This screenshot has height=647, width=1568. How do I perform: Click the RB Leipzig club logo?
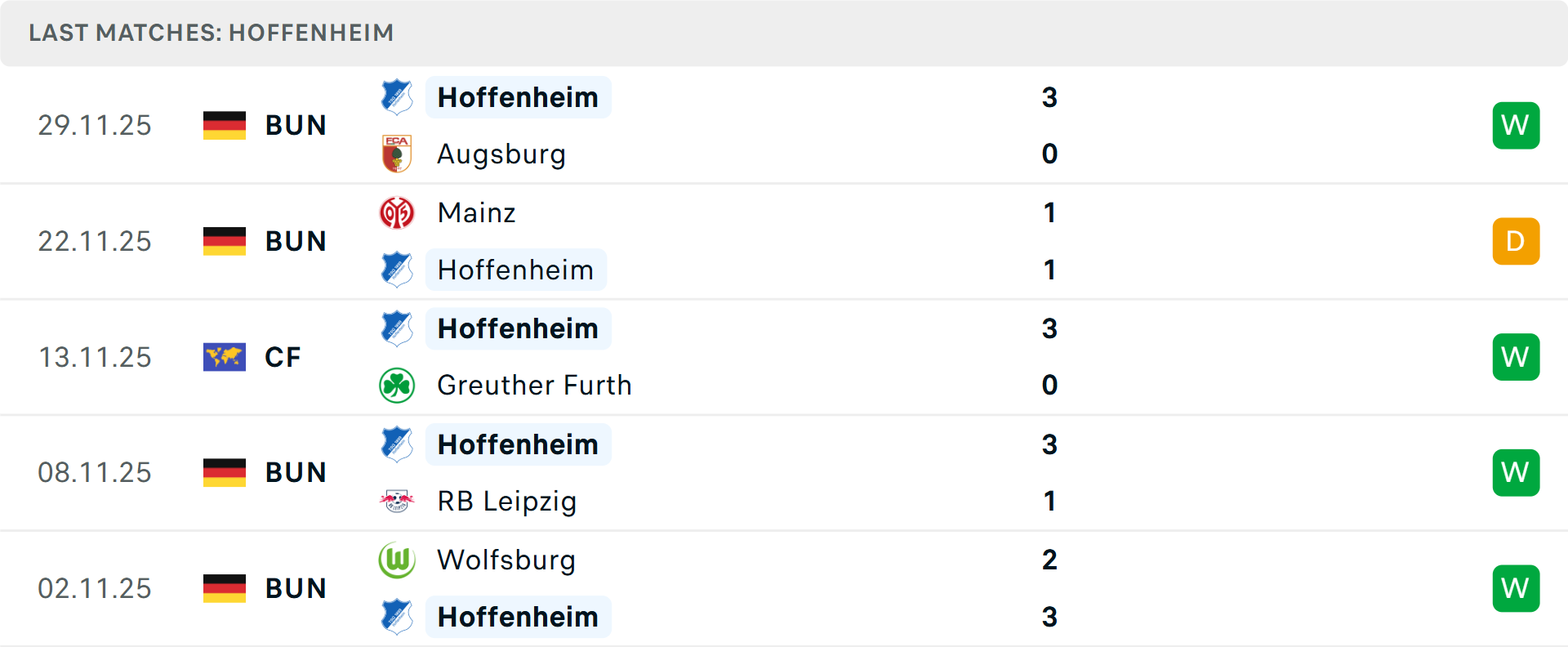point(397,501)
